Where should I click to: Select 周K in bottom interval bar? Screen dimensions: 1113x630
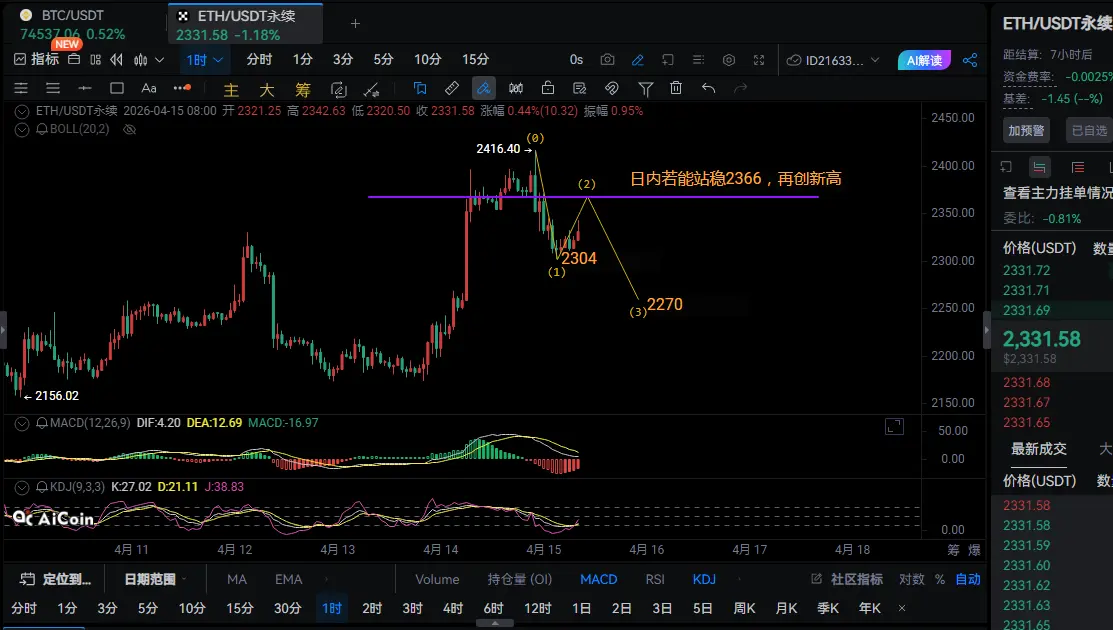coord(745,608)
